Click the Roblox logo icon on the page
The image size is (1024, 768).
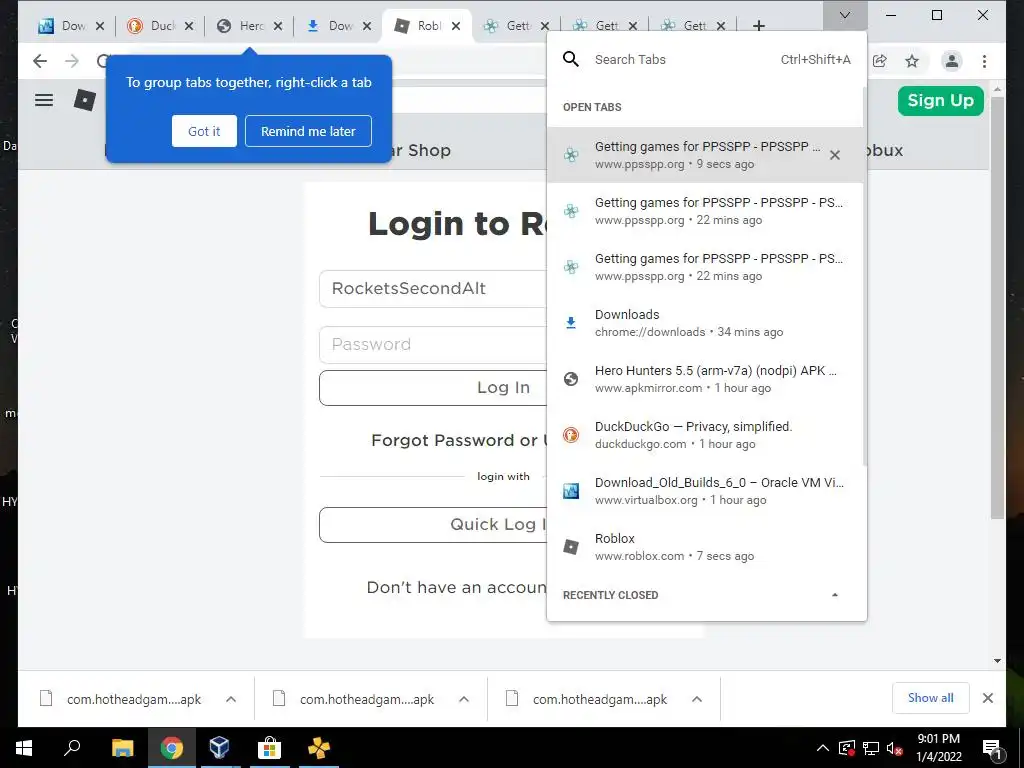85,100
